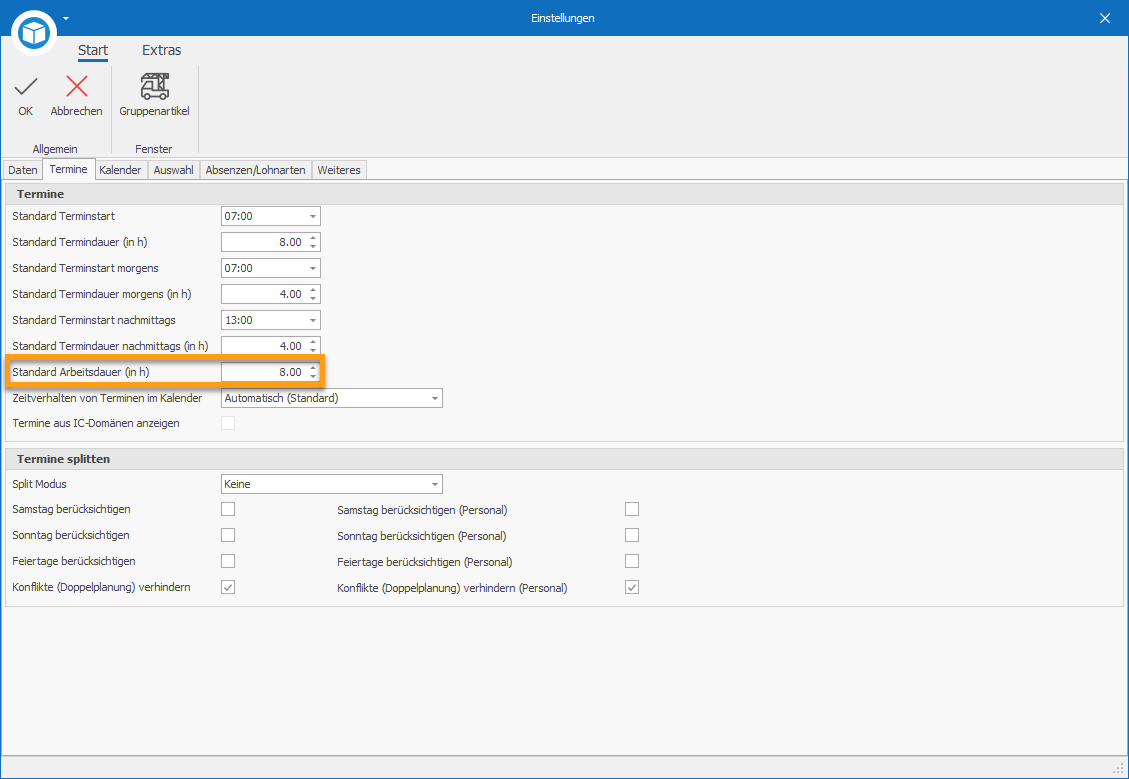Uncheck Konflikte verhindern (Personal) checkbox
Screen dimensions: 1129x779
[632, 587]
